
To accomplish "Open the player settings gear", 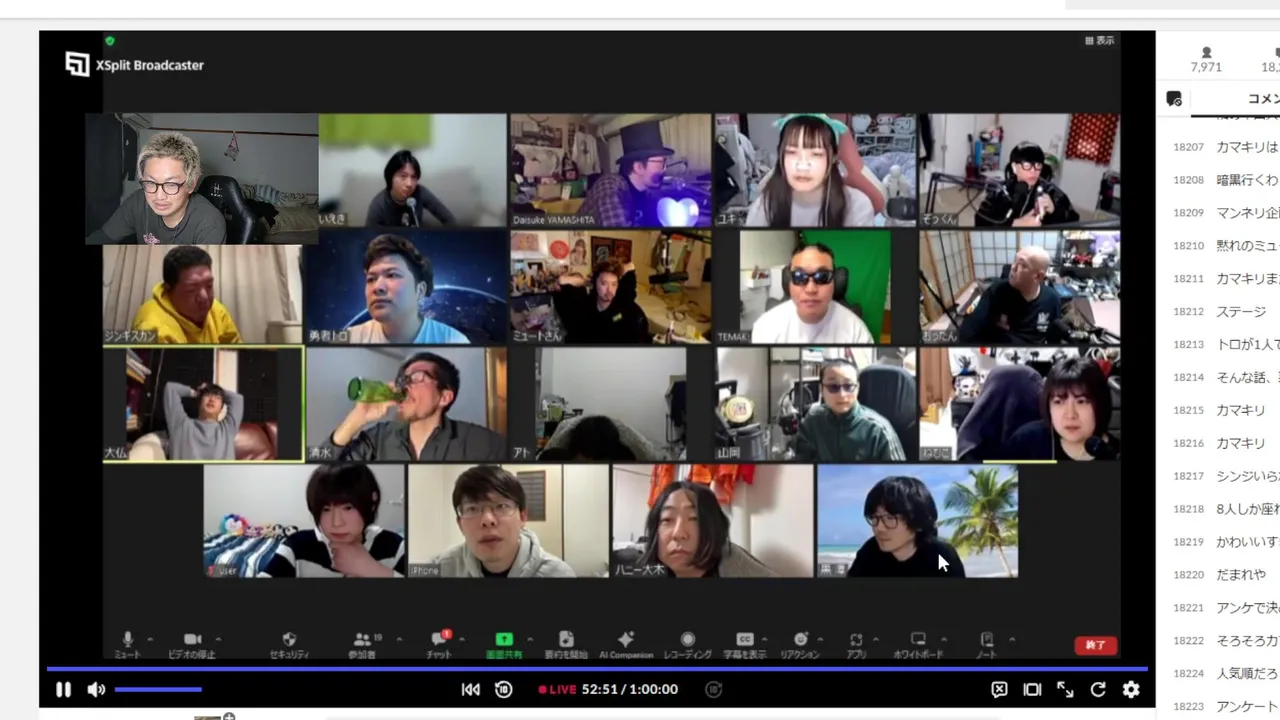I will [1131, 689].
